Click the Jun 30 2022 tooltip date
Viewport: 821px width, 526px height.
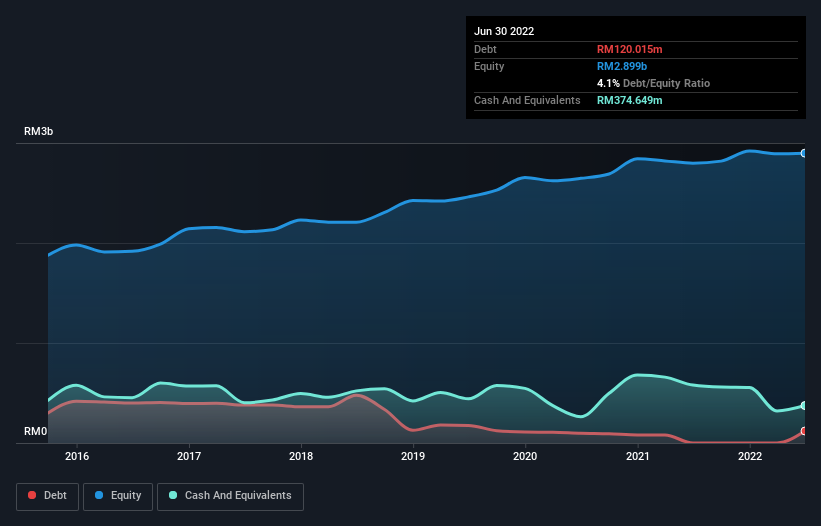click(x=504, y=31)
